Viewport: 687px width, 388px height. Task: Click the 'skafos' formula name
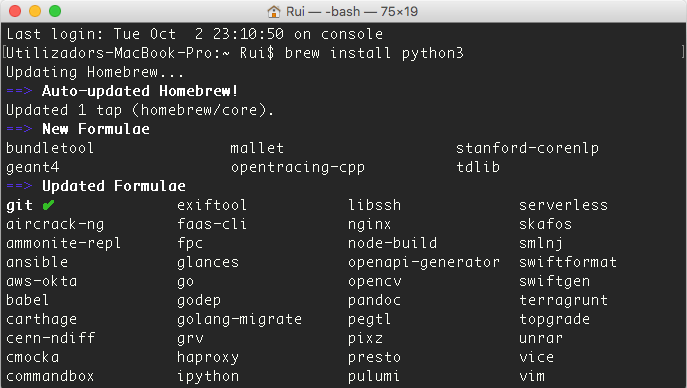click(545, 224)
